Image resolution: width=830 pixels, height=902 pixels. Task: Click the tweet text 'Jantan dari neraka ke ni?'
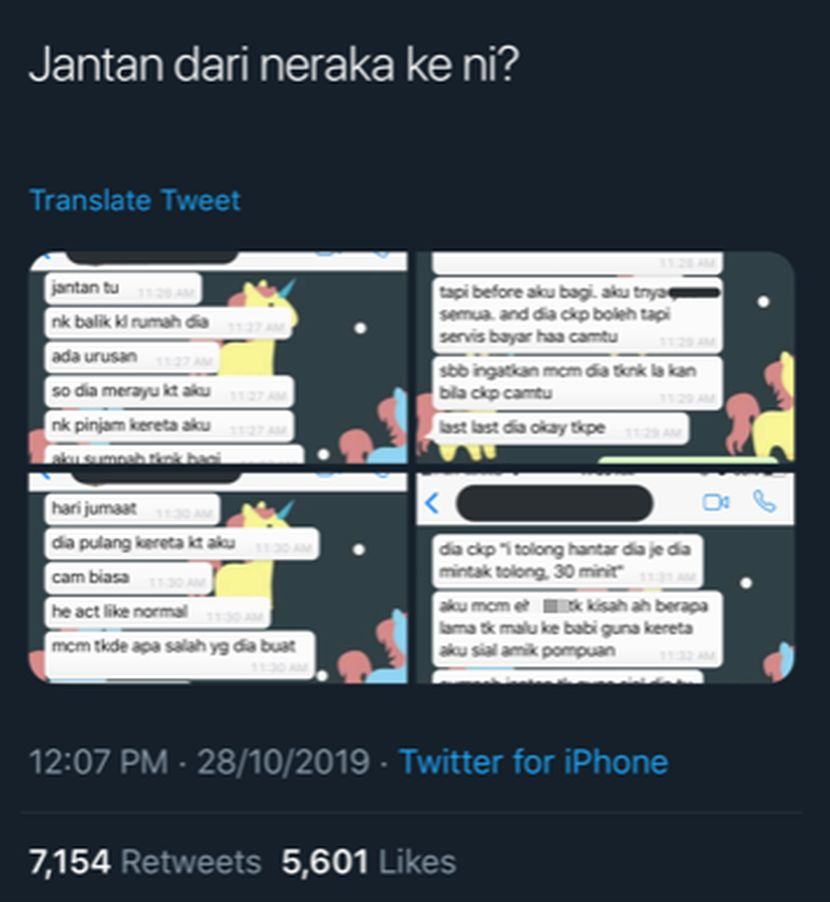tap(274, 64)
